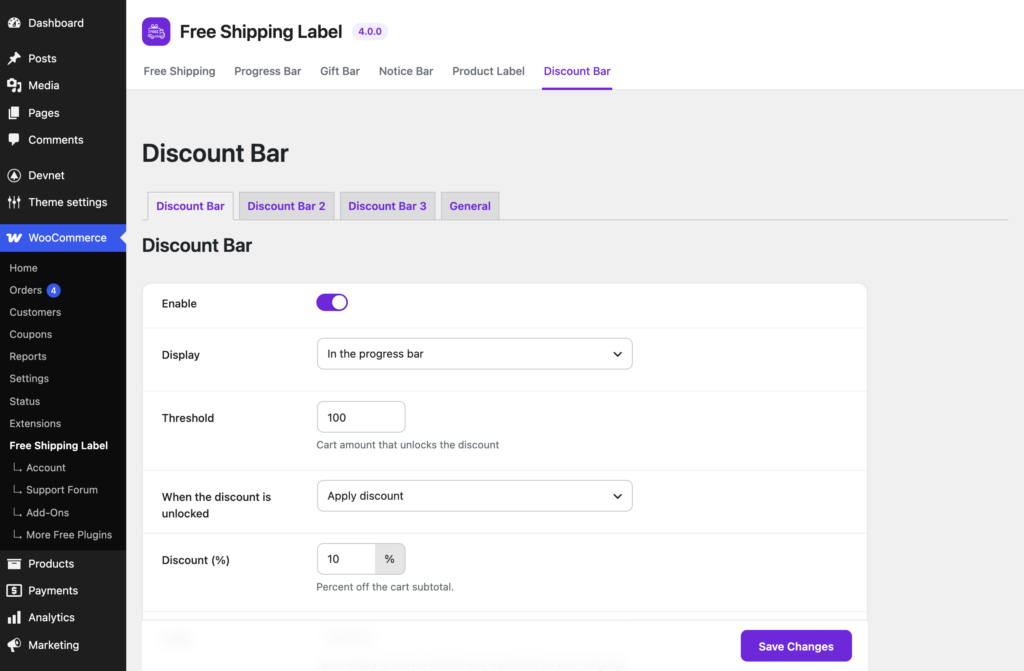The width and height of the screenshot is (1024, 671).
Task: Open the Coupons submenu link
Action: [x=31, y=335]
